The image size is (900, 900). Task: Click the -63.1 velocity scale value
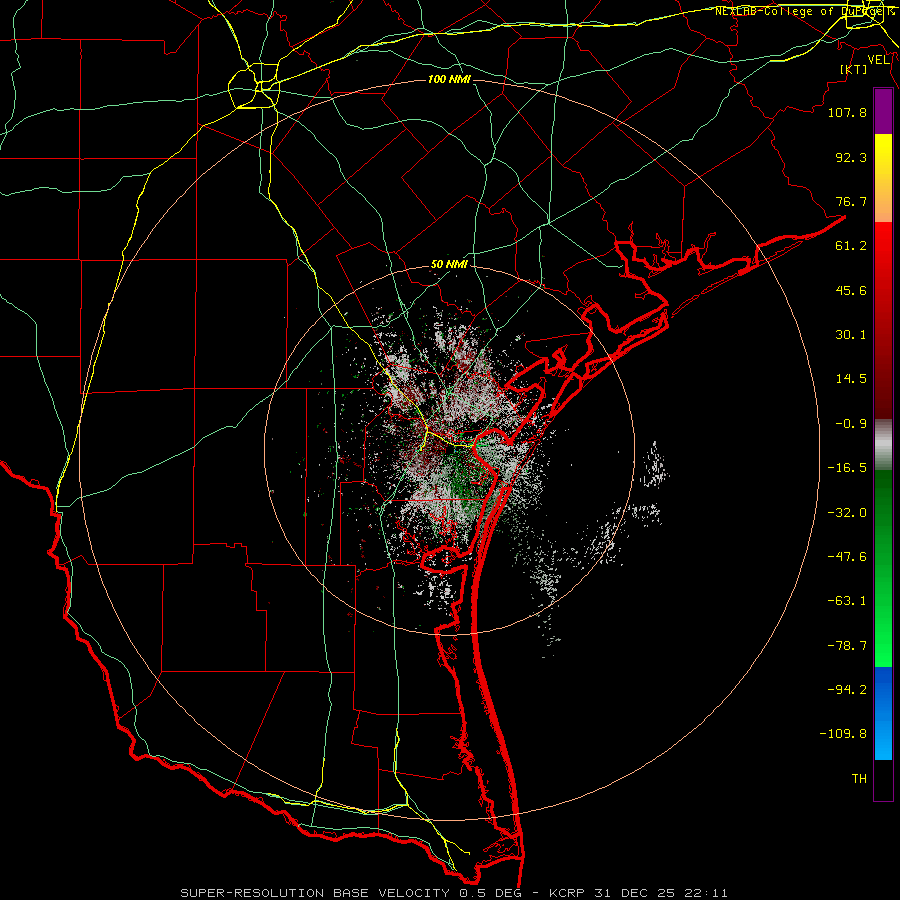pos(847,601)
